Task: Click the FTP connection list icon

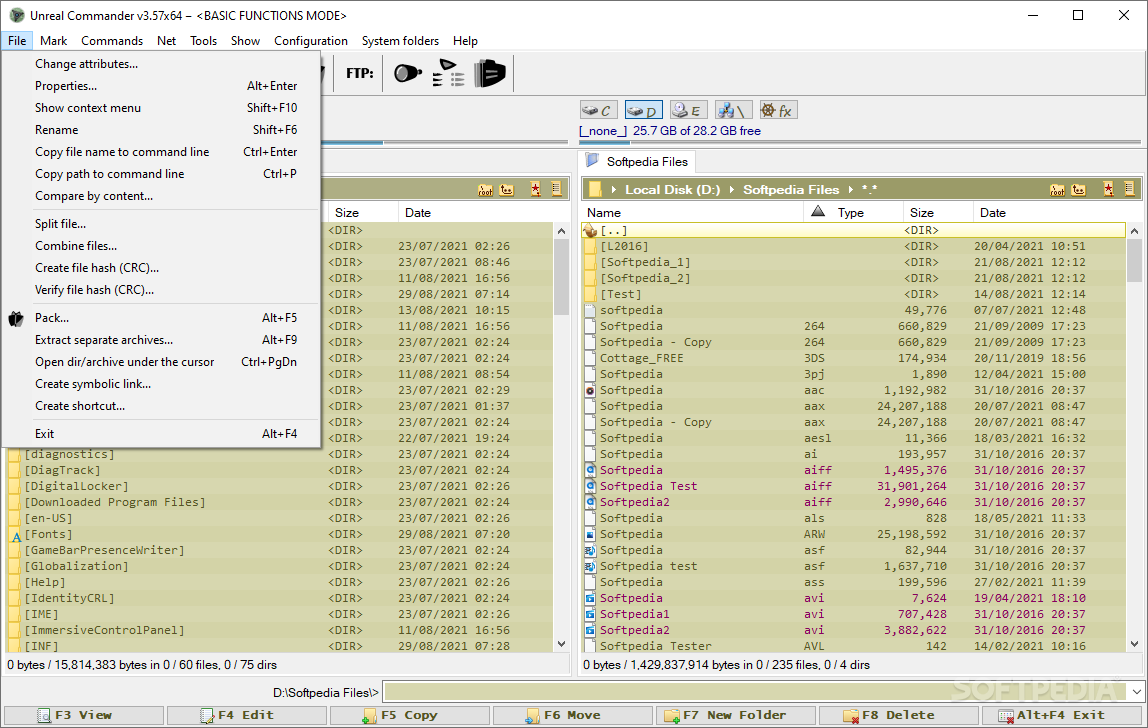Action: pyautogui.click(x=448, y=73)
